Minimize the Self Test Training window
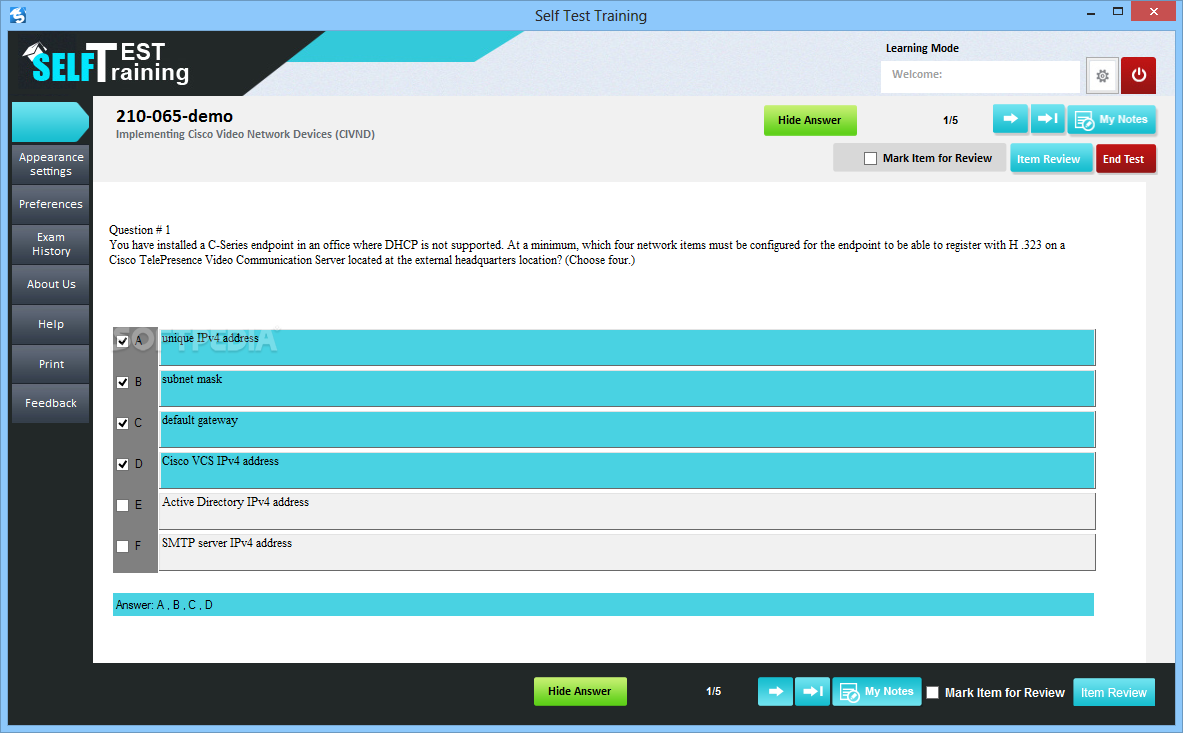Image resolution: width=1183 pixels, height=733 pixels. click(x=1091, y=13)
